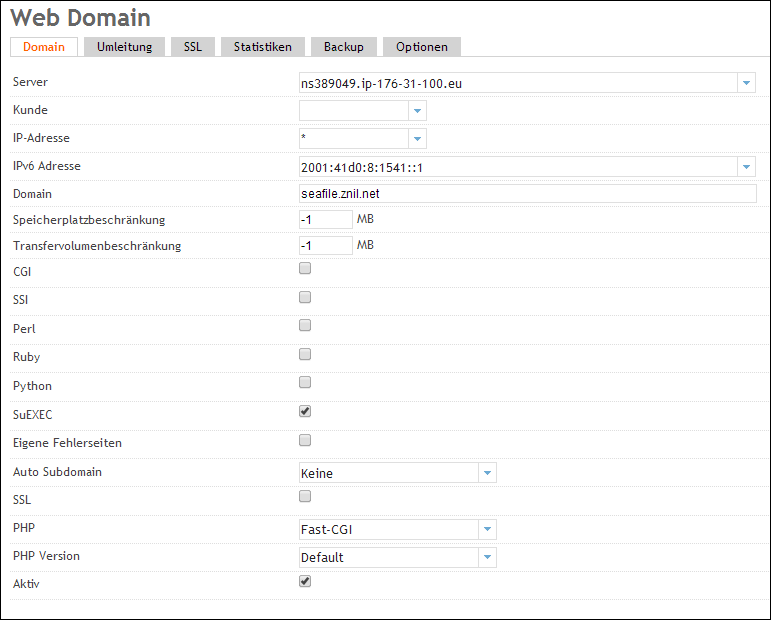Click the Speicherplatzbeschränkung MB field

[x=325, y=219]
